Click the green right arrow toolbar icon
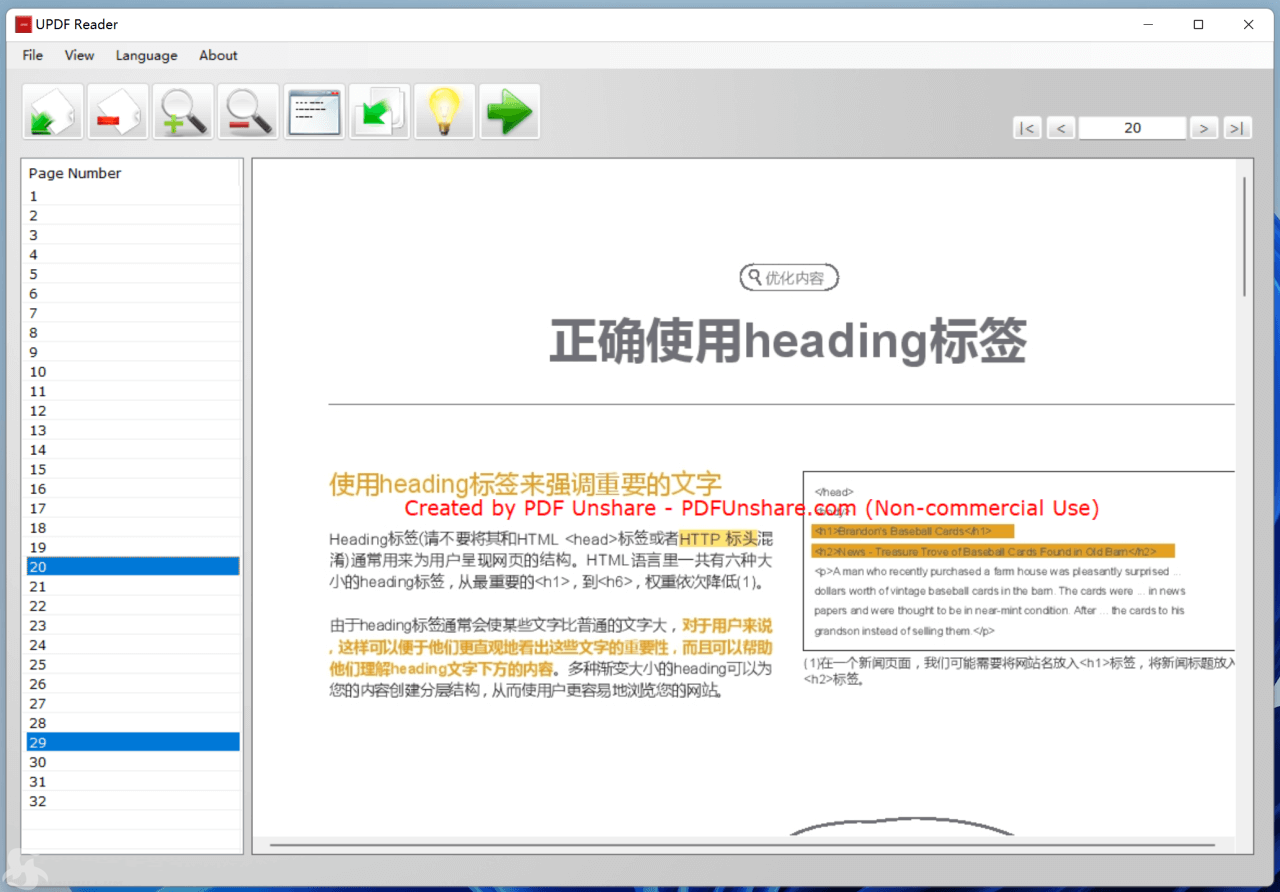Image resolution: width=1280 pixels, height=892 pixels. [509, 111]
